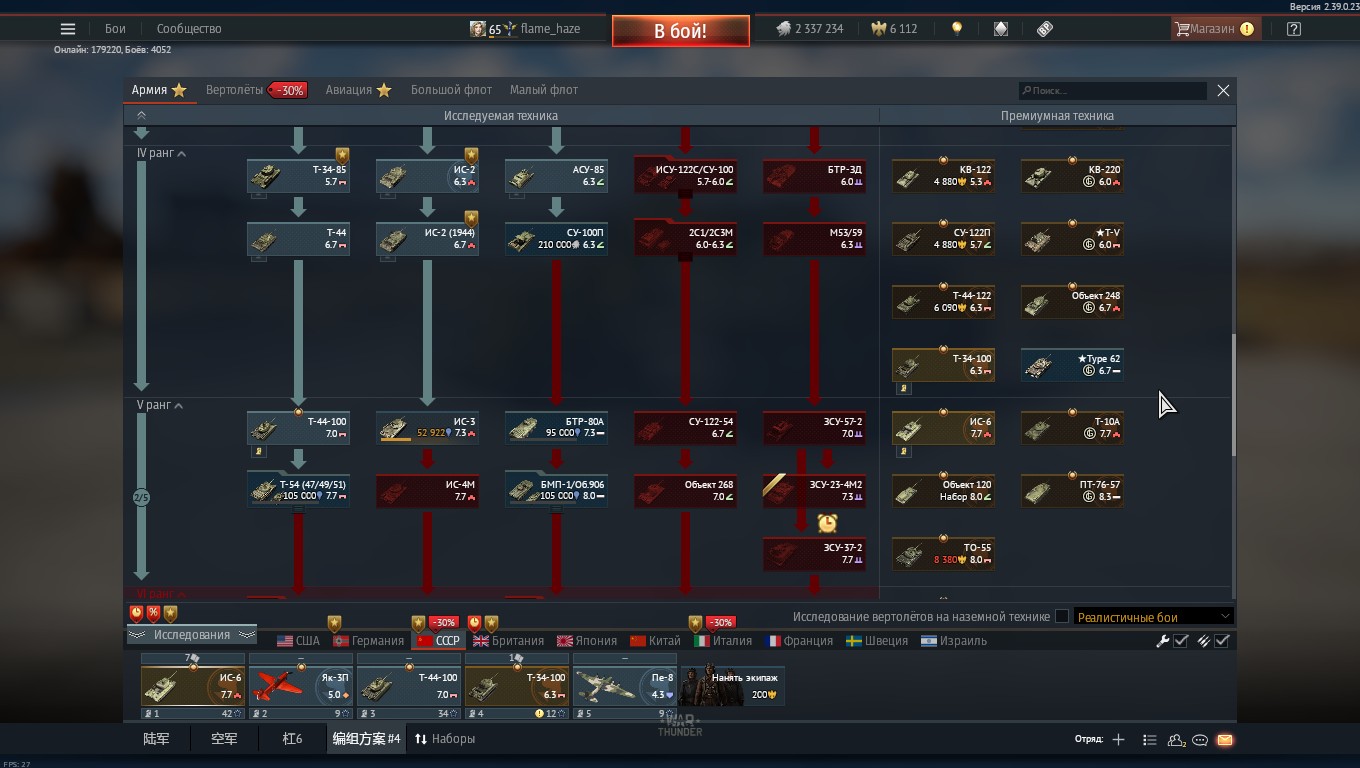The image size is (1360, 768).
Task: Select the ИС-2 (1944) tank card
Action: click(427, 239)
